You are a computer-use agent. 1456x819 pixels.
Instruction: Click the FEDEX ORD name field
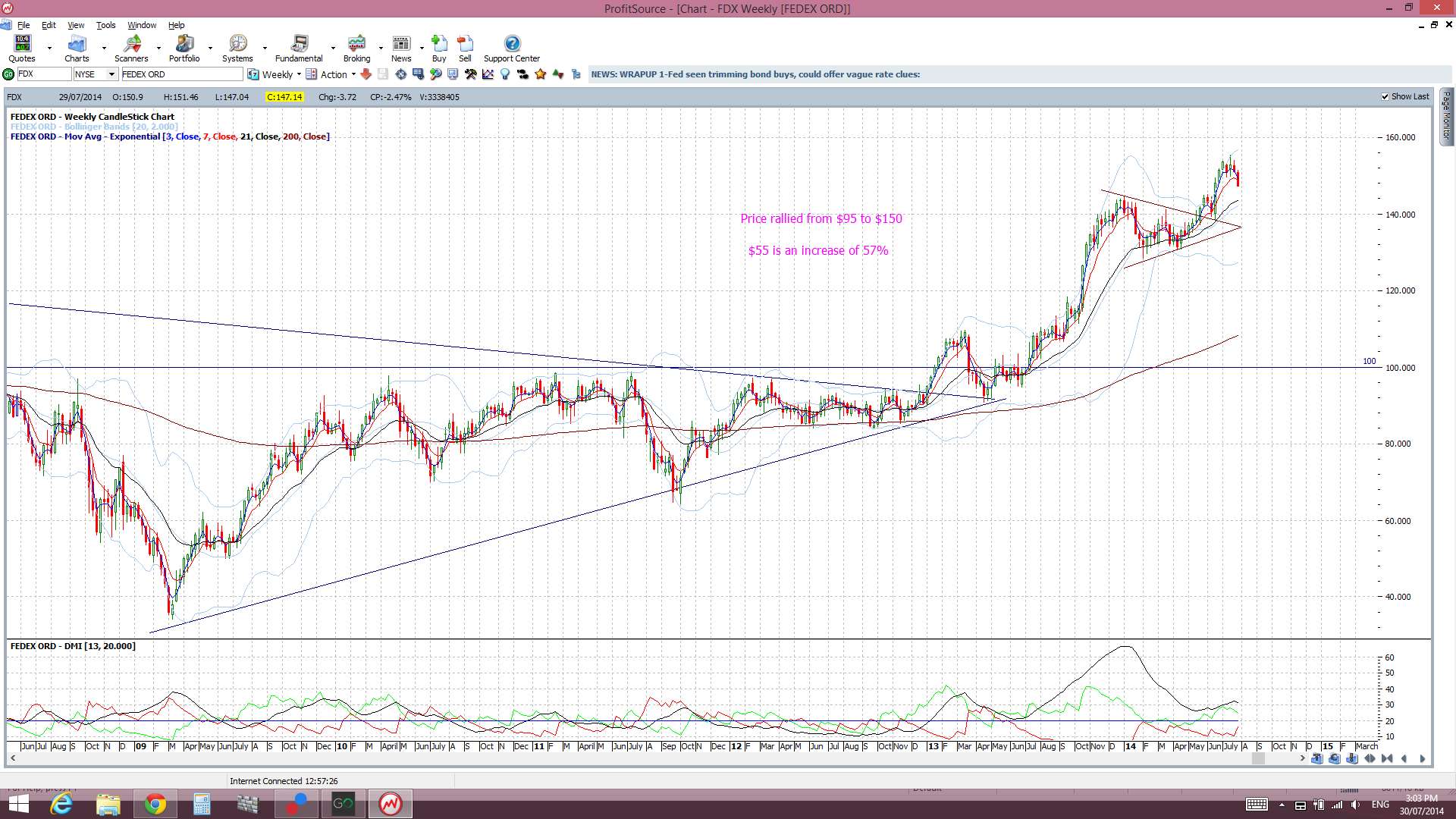point(182,74)
